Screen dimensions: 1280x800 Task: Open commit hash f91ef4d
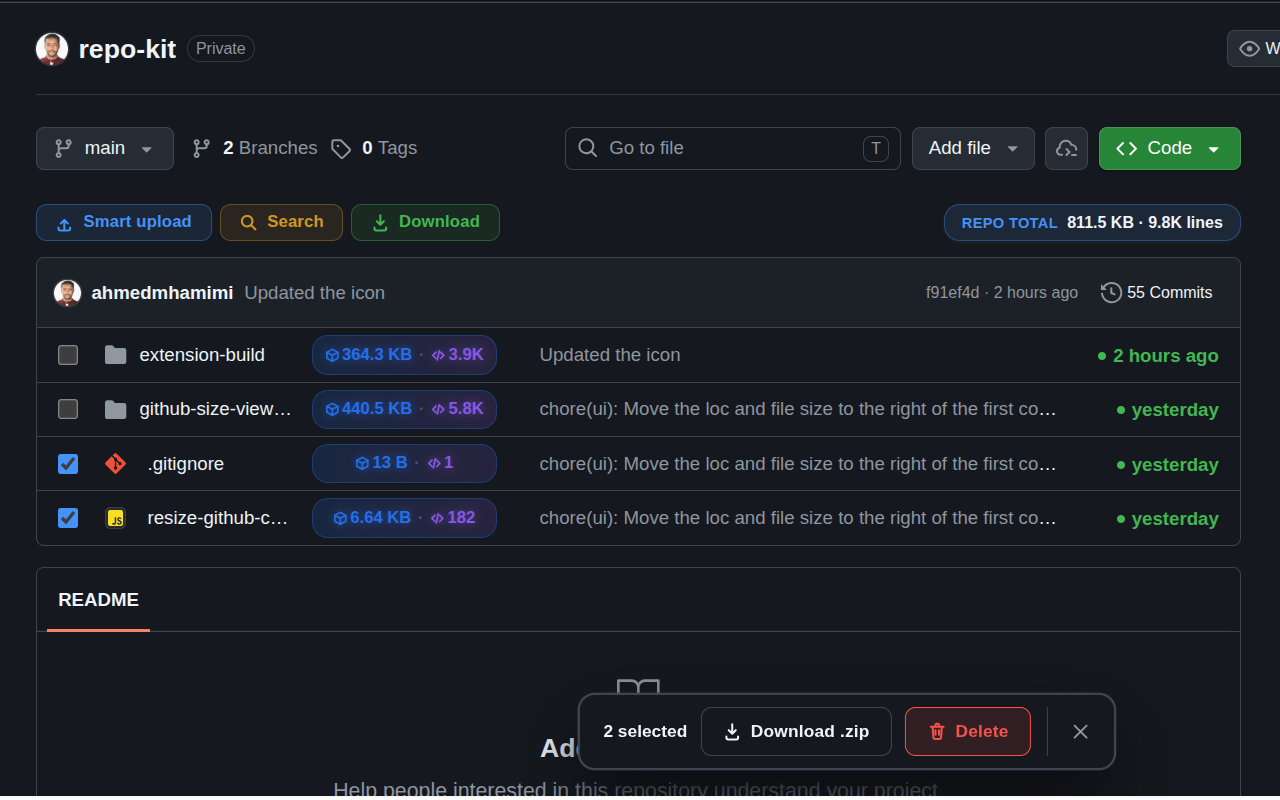953,292
